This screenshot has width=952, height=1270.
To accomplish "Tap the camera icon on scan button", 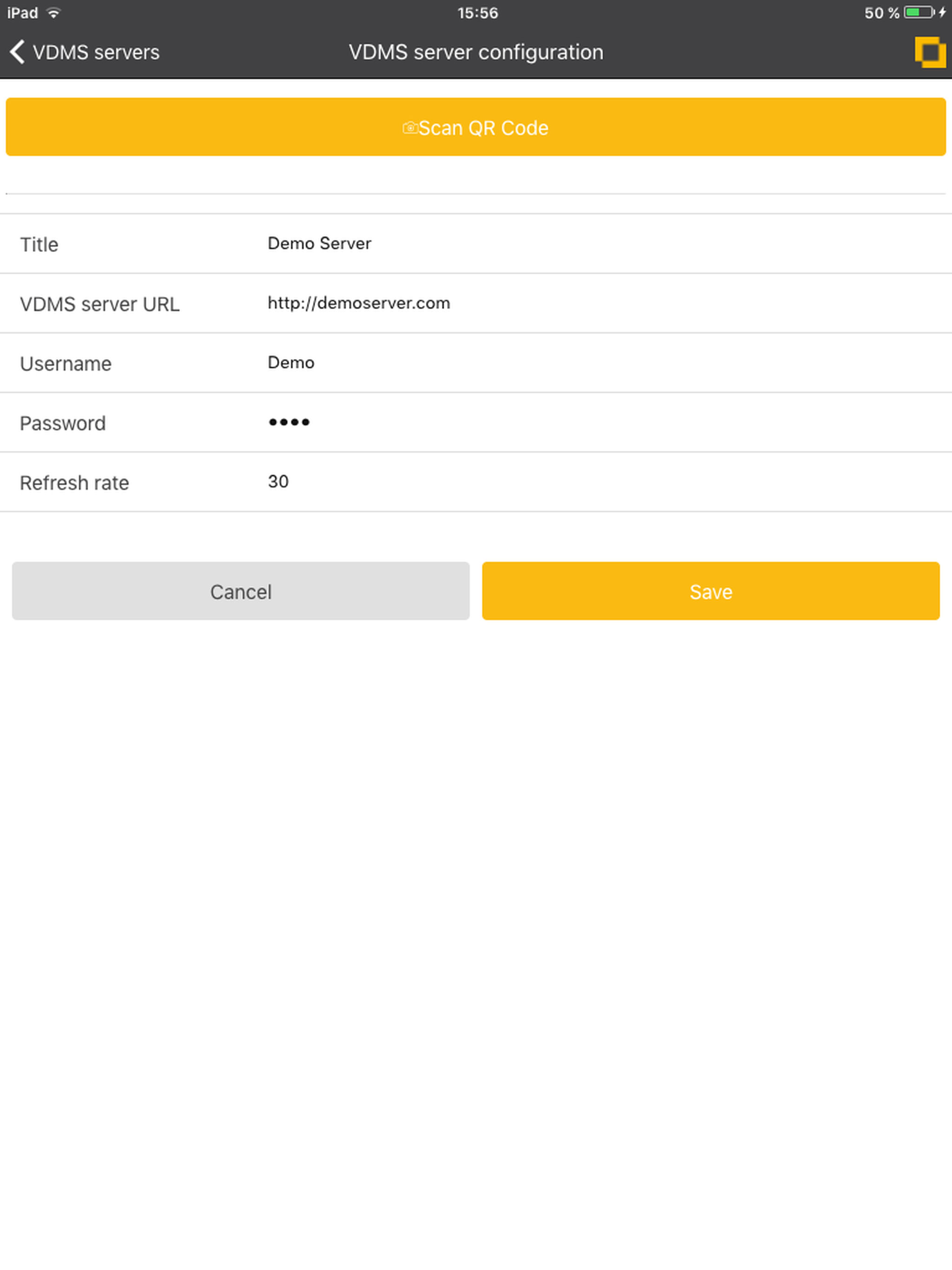I will coord(410,127).
